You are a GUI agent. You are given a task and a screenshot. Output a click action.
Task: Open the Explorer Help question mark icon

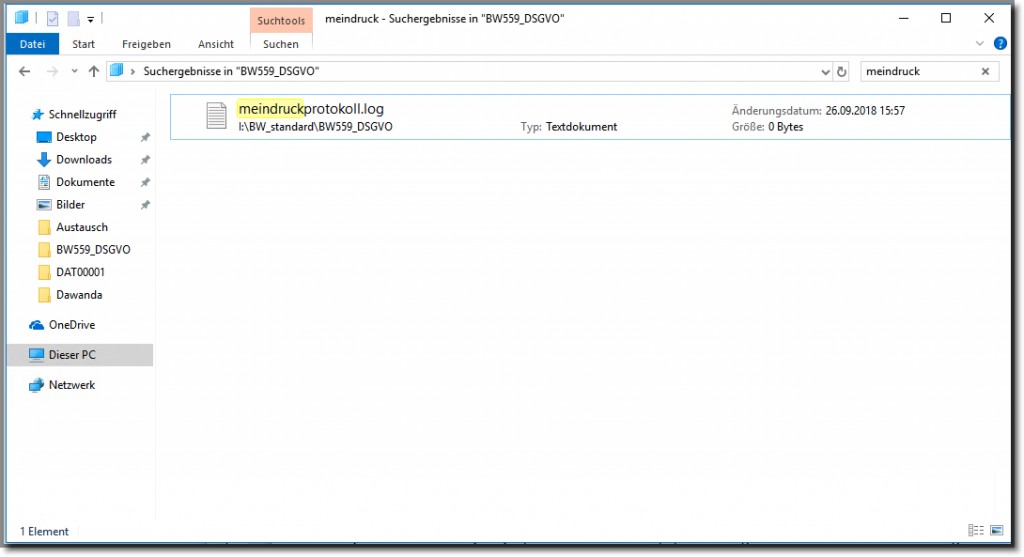997,44
